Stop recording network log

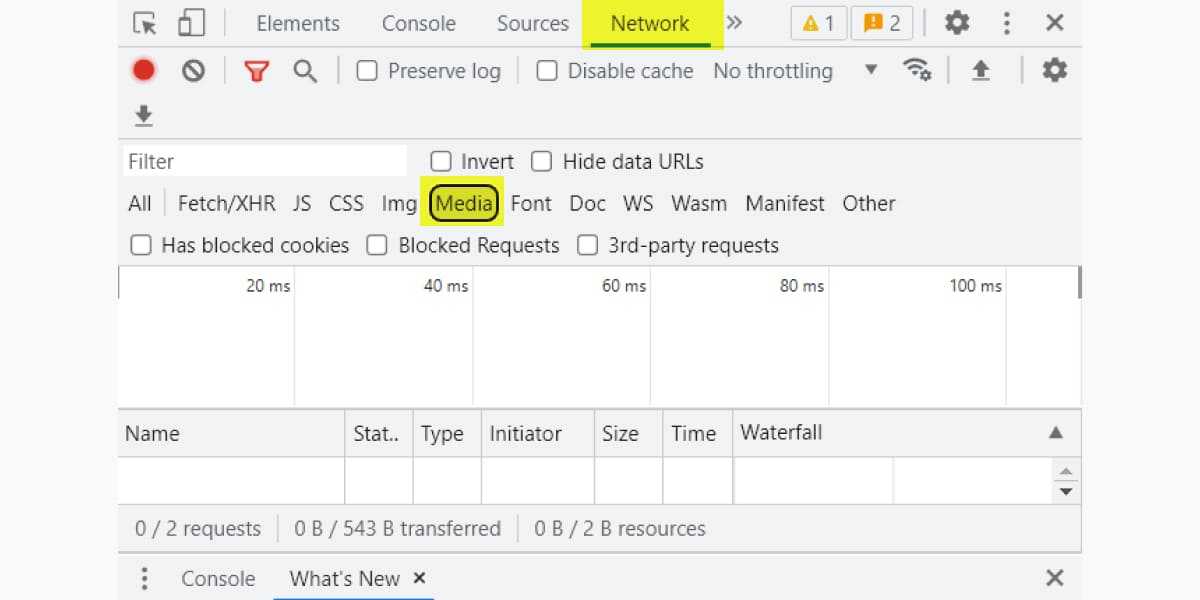(144, 70)
